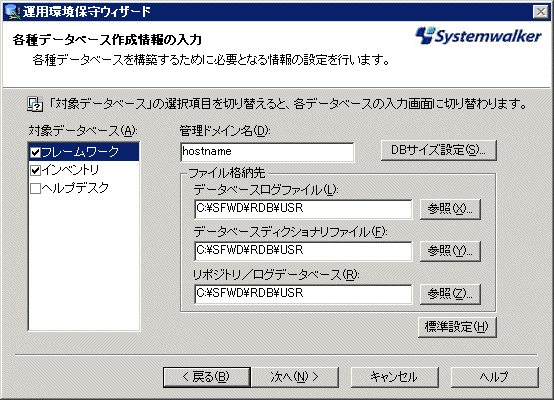Browse with 参照(X)... button

pyautogui.click(x=450, y=209)
